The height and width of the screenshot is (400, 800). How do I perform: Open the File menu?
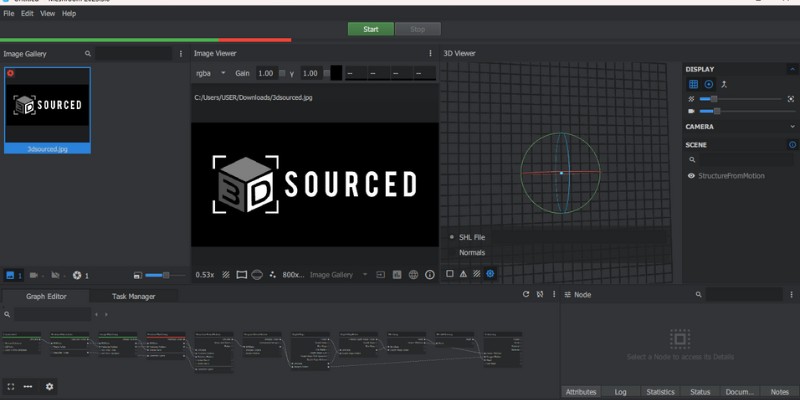click(9, 14)
